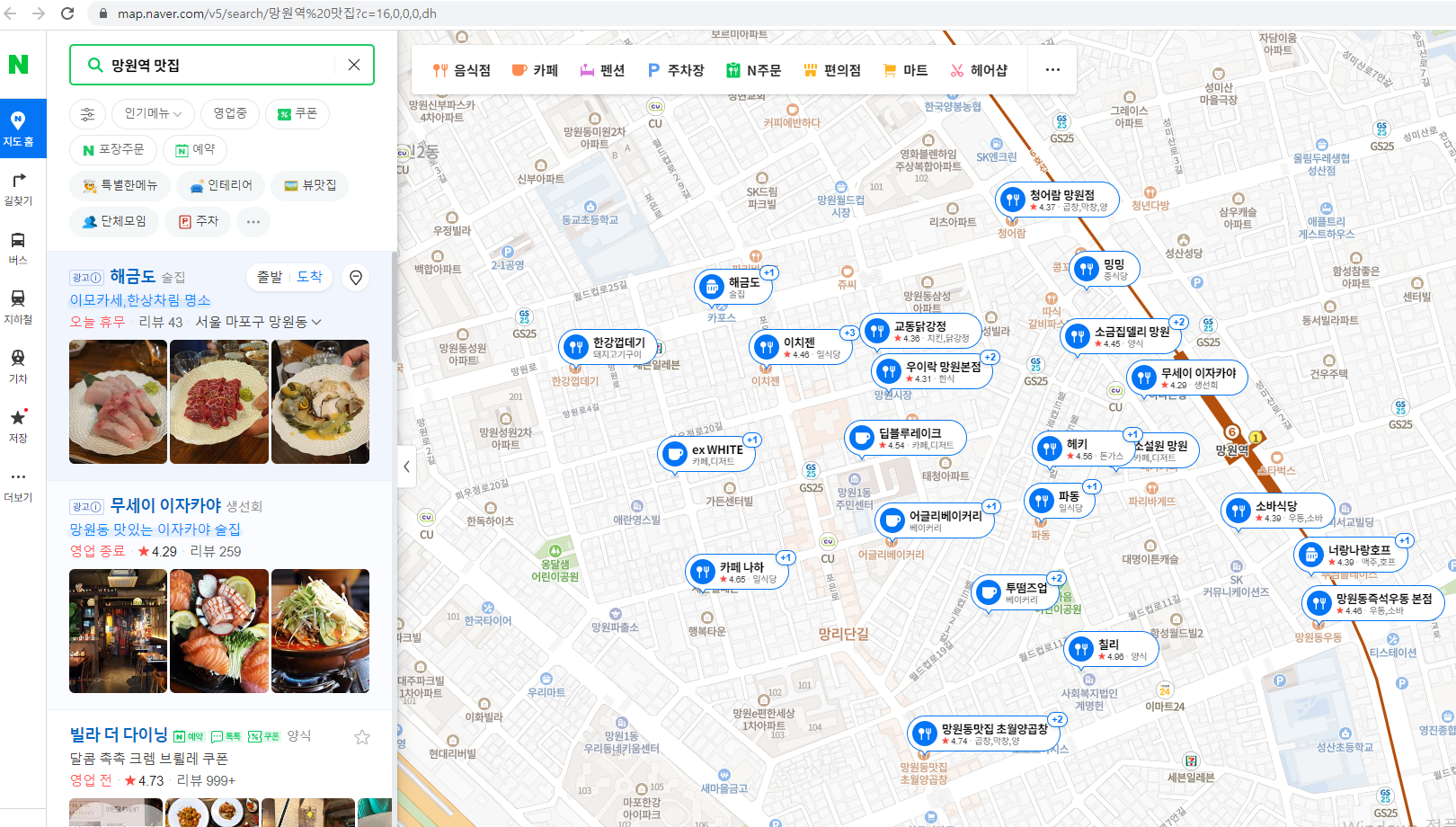Select the 헤어샵 hair salon category
Viewport: 1456px width, 827px height.
coord(978,70)
